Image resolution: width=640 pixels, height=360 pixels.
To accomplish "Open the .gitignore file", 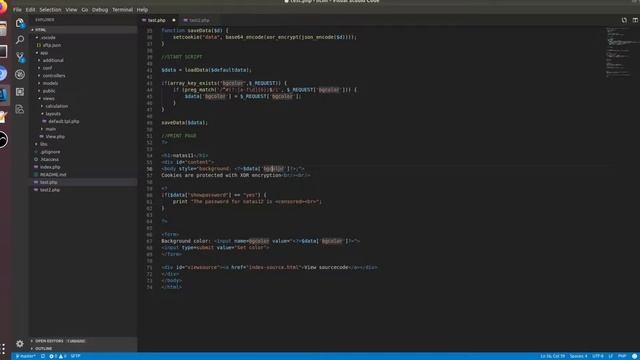I will [x=50, y=152].
